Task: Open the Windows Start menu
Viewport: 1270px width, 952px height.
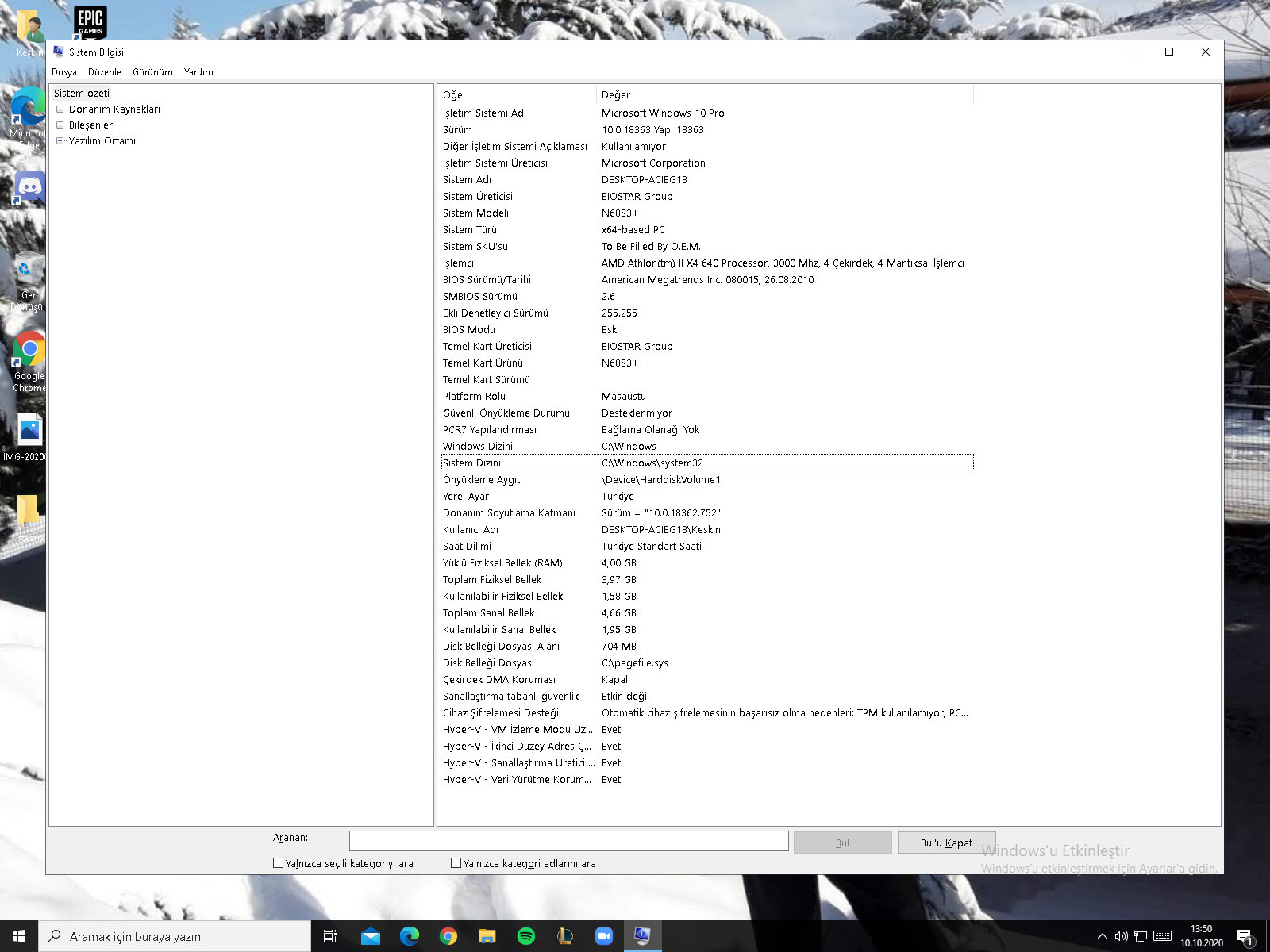Action: [x=19, y=936]
